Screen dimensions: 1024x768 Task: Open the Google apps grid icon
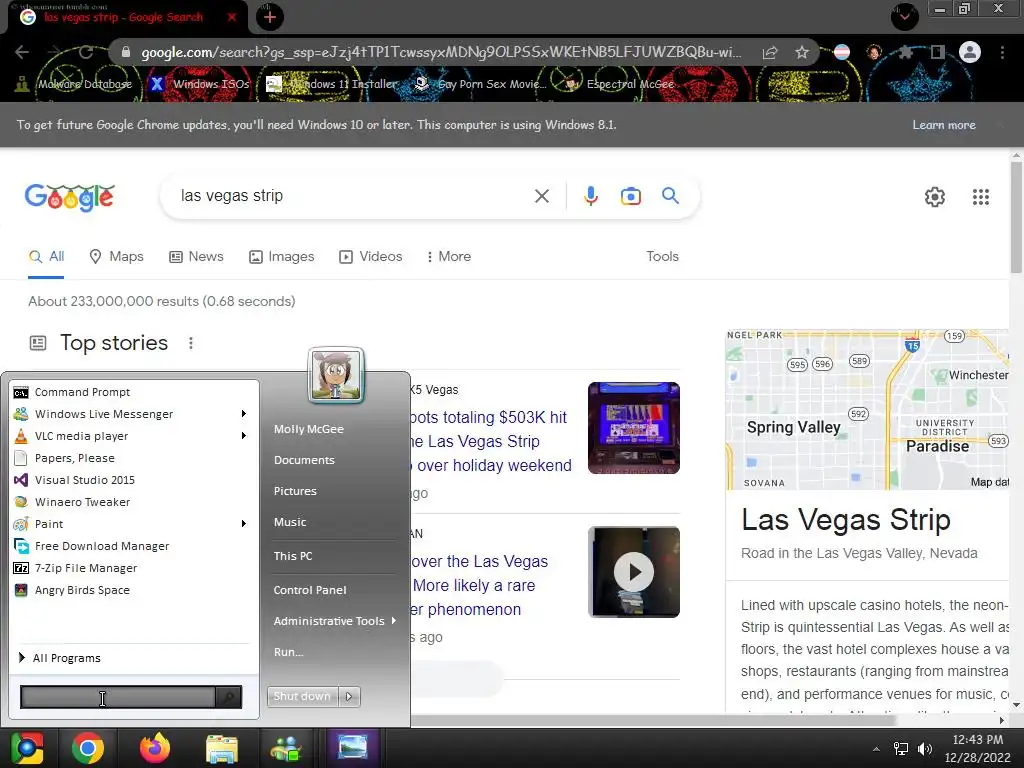pyautogui.click(x=980, y=197)
